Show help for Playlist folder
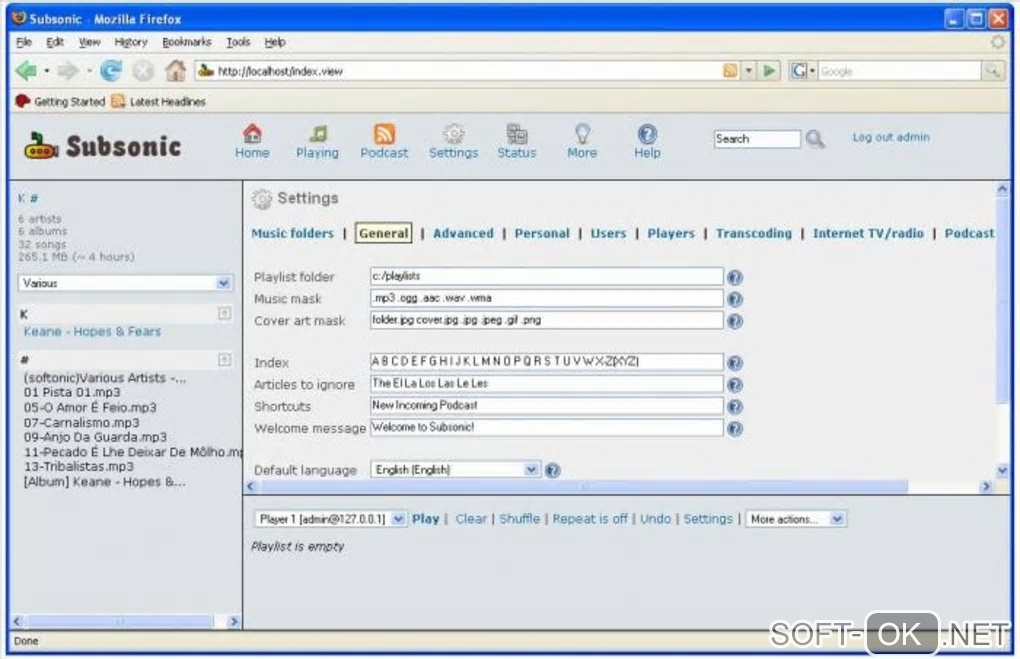 (735, 278)
